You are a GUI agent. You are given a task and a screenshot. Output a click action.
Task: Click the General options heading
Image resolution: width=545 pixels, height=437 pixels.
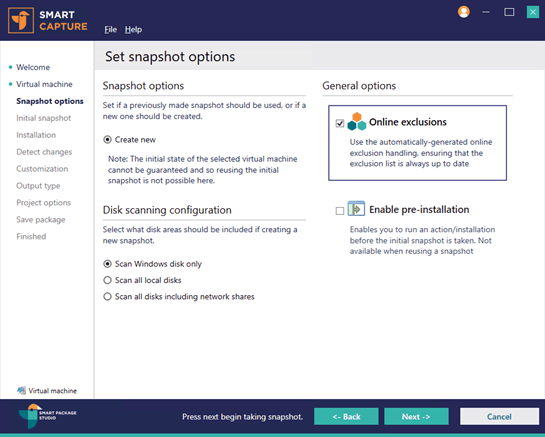coord(359,86)
